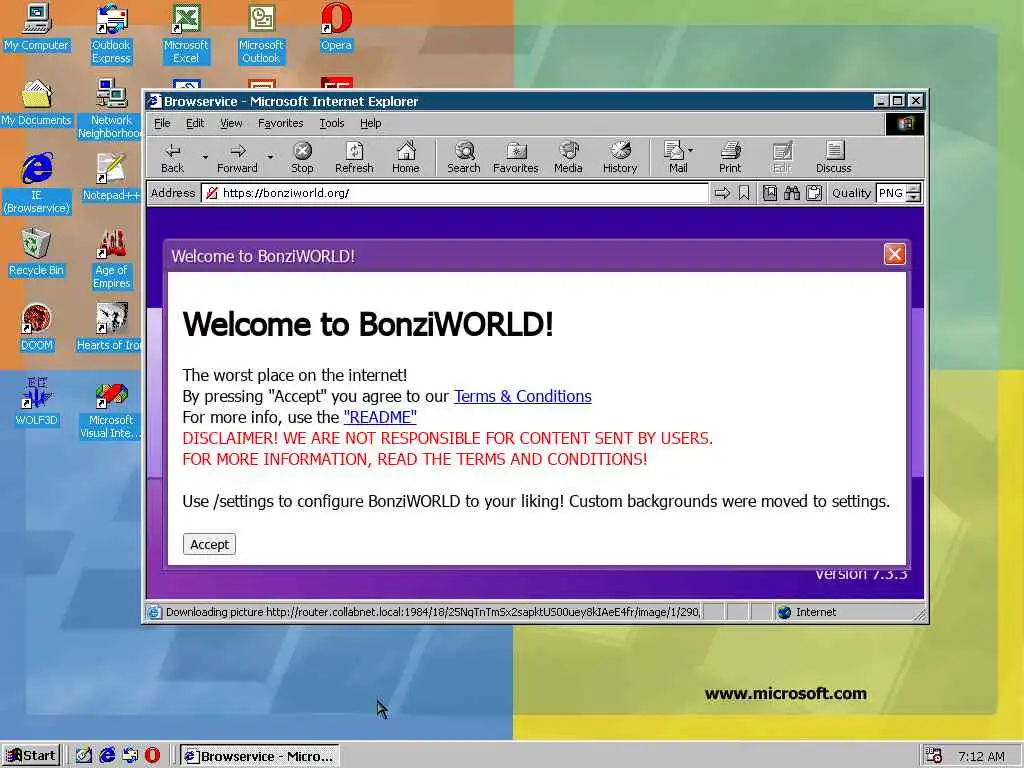Open the Help menu
The width and height of the screenshot is (1024, 768).
coord(370,123)
